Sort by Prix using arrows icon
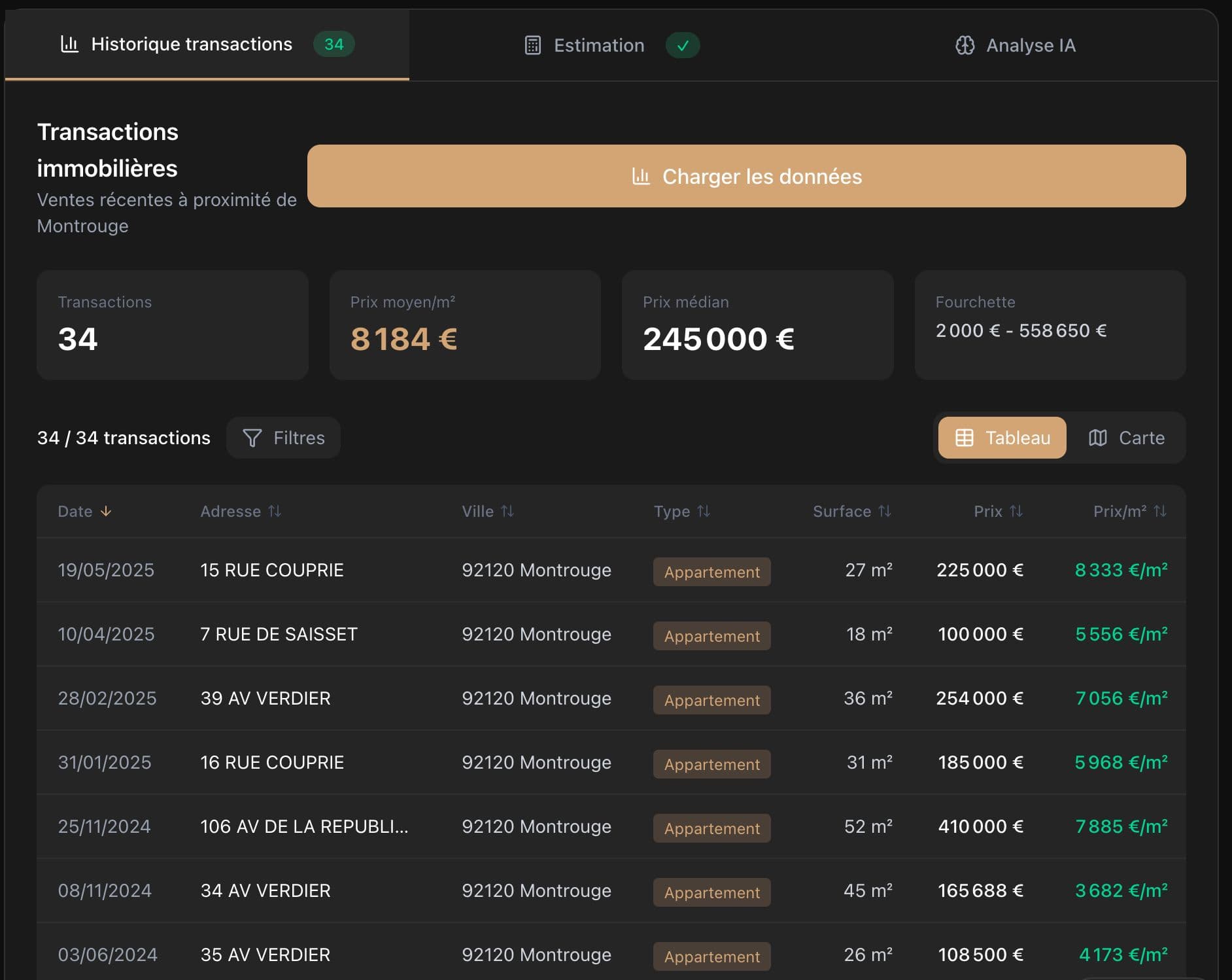 1016,511
